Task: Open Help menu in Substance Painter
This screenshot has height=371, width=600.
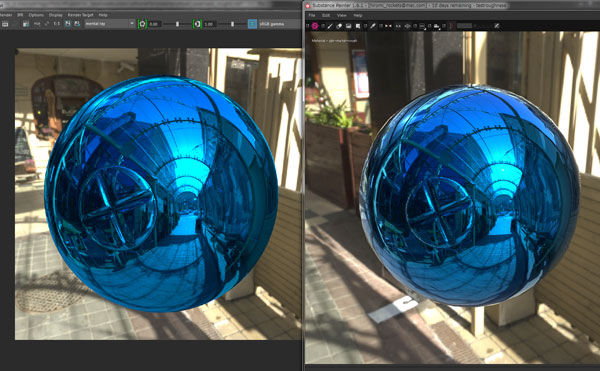Action: point(358,15)
